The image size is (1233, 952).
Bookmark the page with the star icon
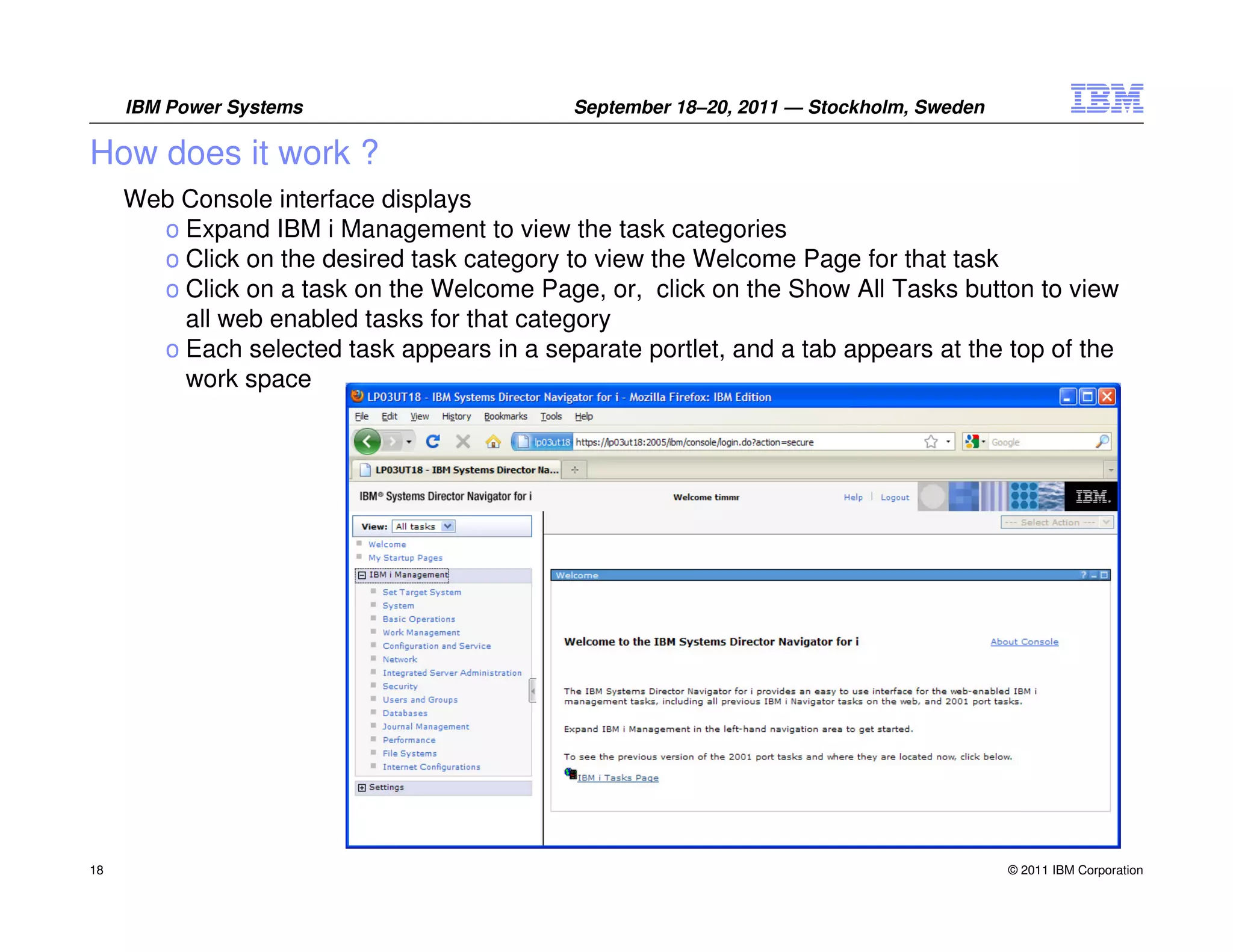pos(931,442)
